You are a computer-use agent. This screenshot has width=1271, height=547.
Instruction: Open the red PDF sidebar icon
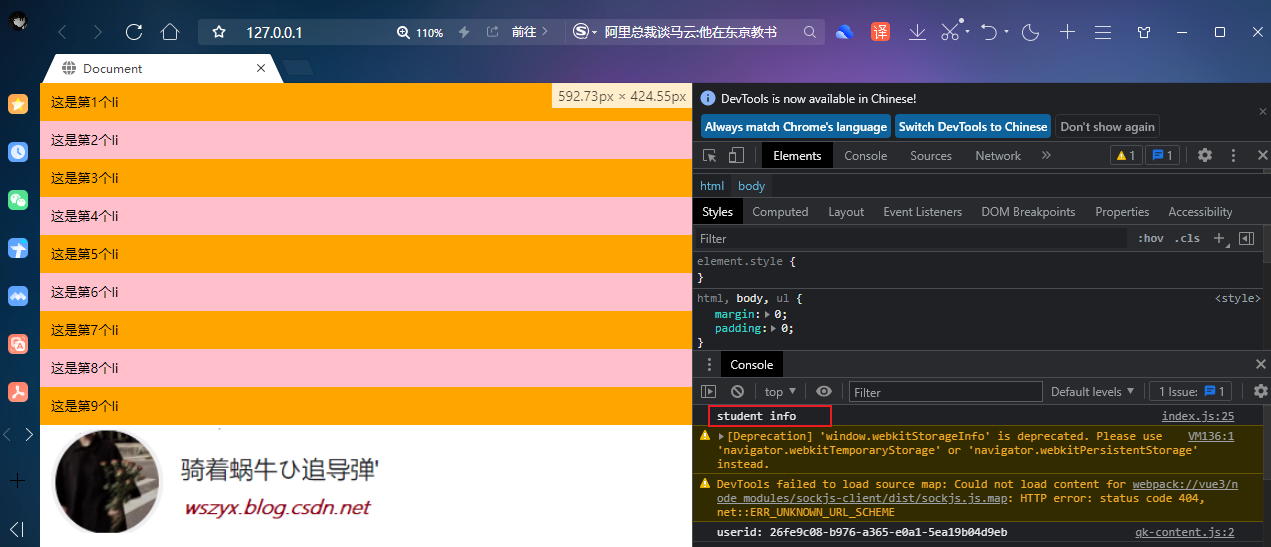(x=18, y=391)
